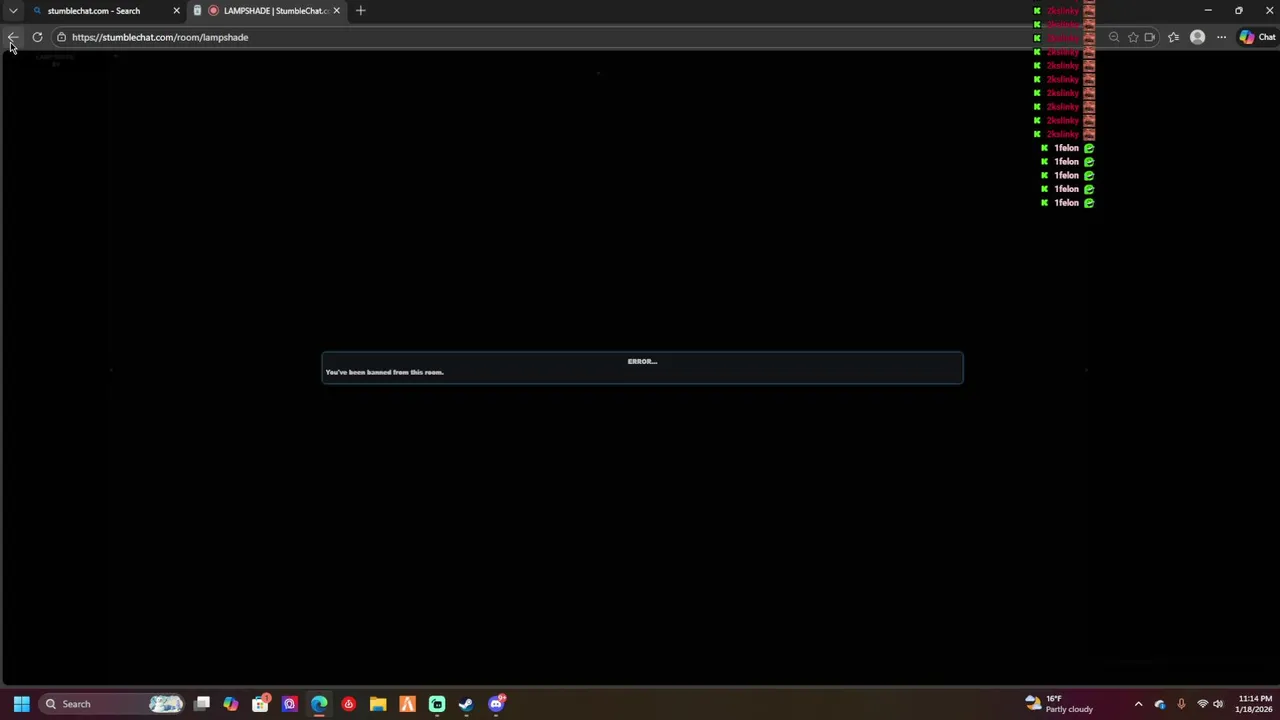Screen dimensions: 1280x720
Task: Open the orange A app on taskbar
Action: coord(407,704)
